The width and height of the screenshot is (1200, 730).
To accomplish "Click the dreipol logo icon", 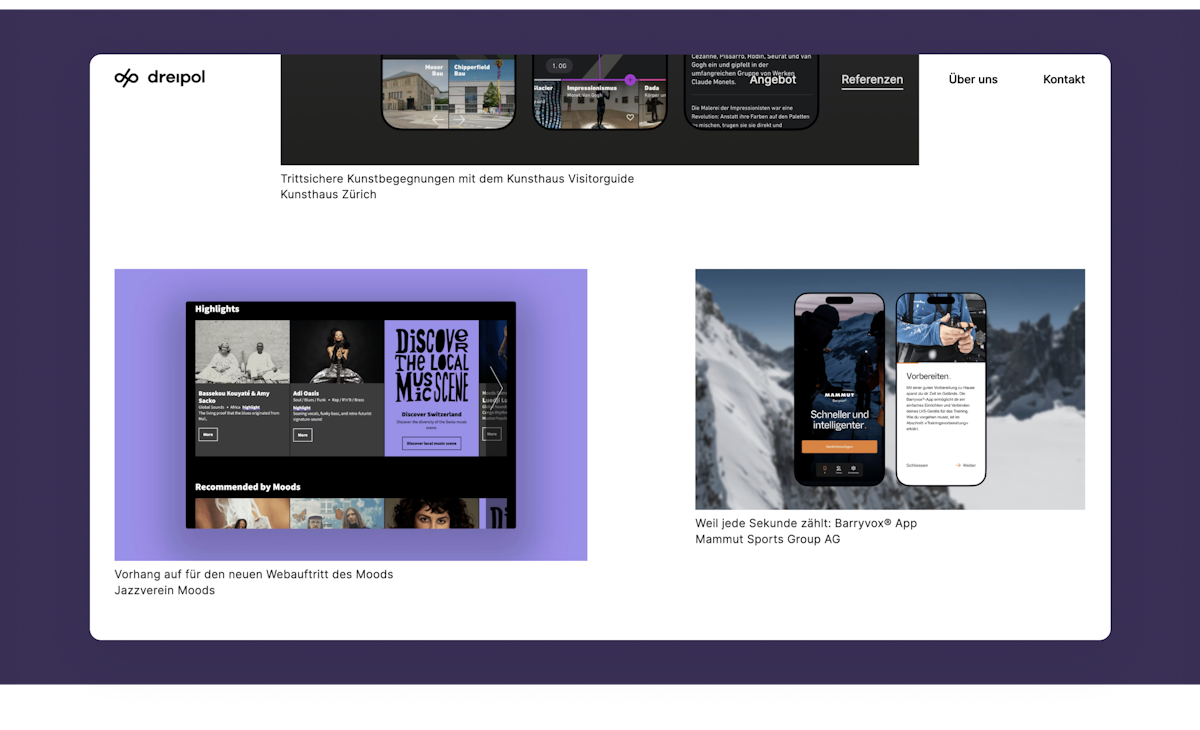I will (x=126, y=78).
